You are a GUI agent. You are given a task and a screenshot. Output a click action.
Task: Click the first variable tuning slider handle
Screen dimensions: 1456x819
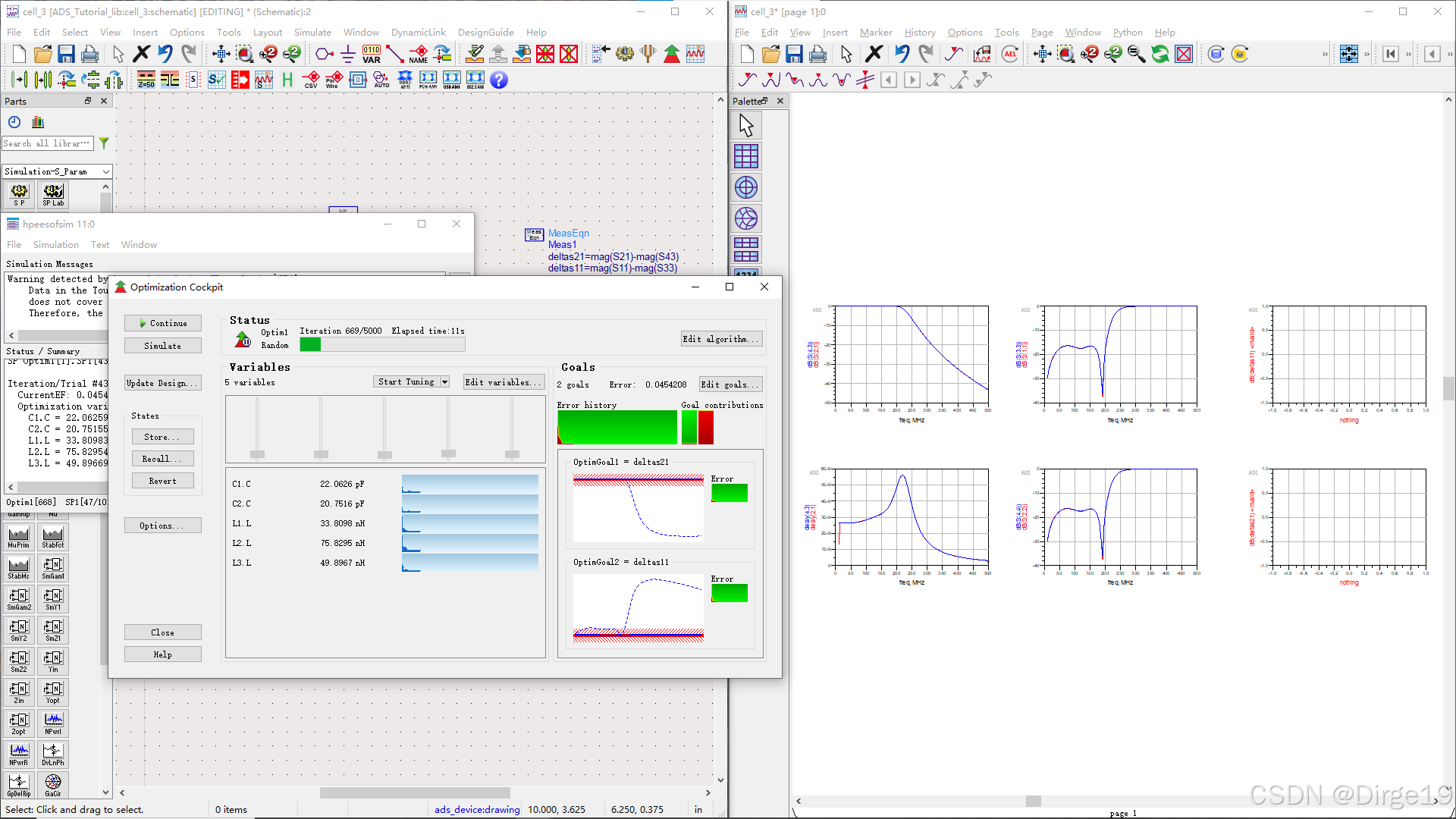(x=258, y=454)
